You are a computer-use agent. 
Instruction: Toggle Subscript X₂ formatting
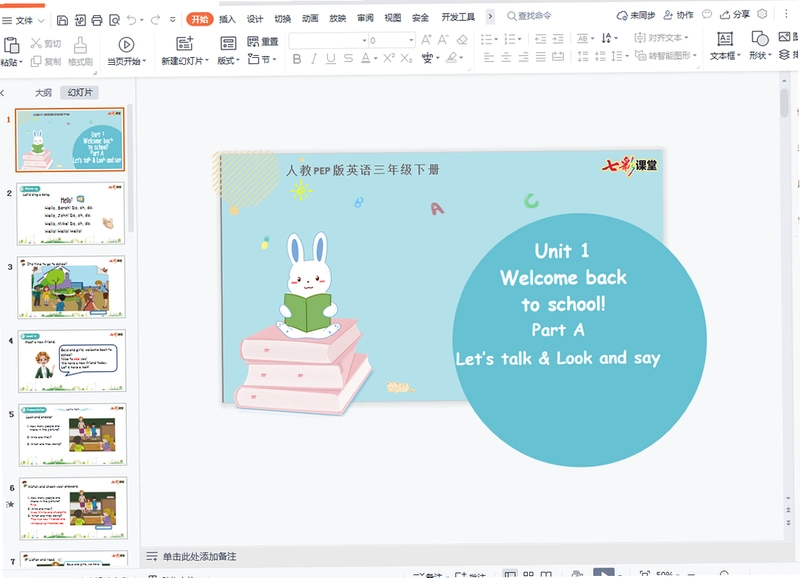pos(406,59)
